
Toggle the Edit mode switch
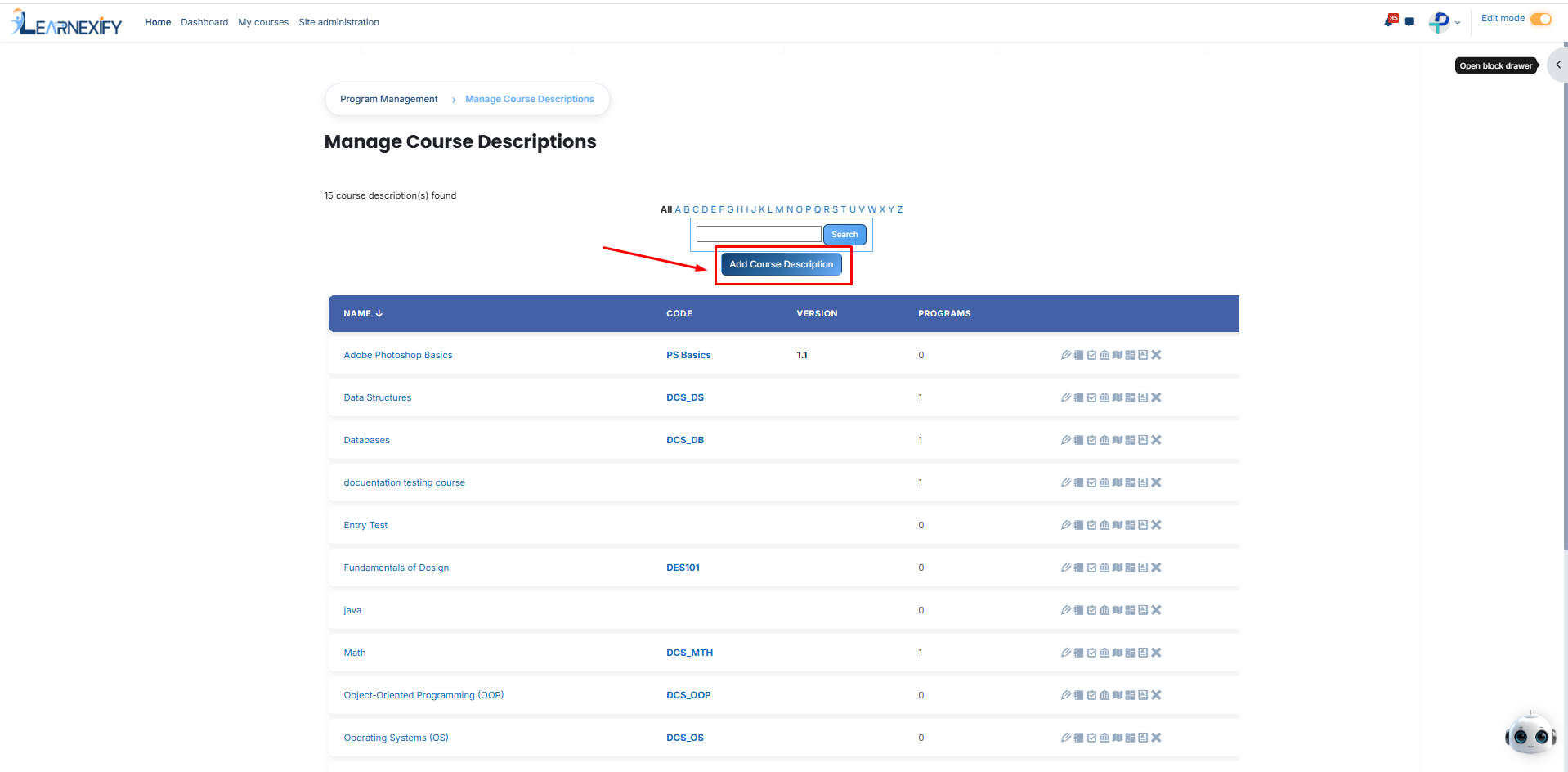(1540, 19)
